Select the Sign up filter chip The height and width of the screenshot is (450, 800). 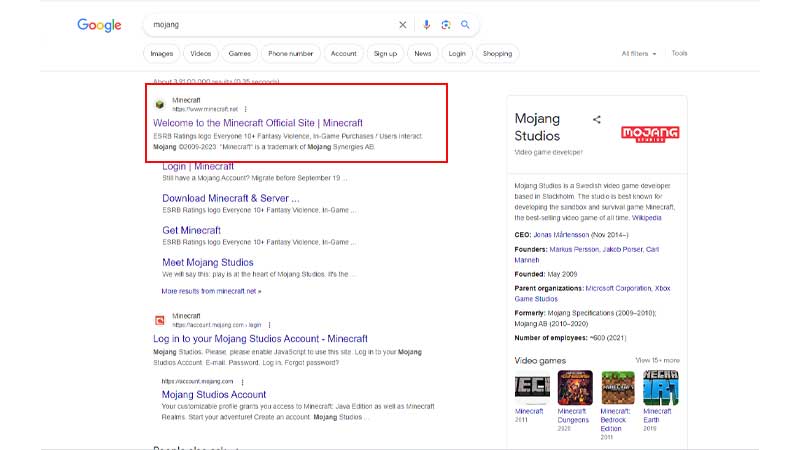tap(385, 54)
